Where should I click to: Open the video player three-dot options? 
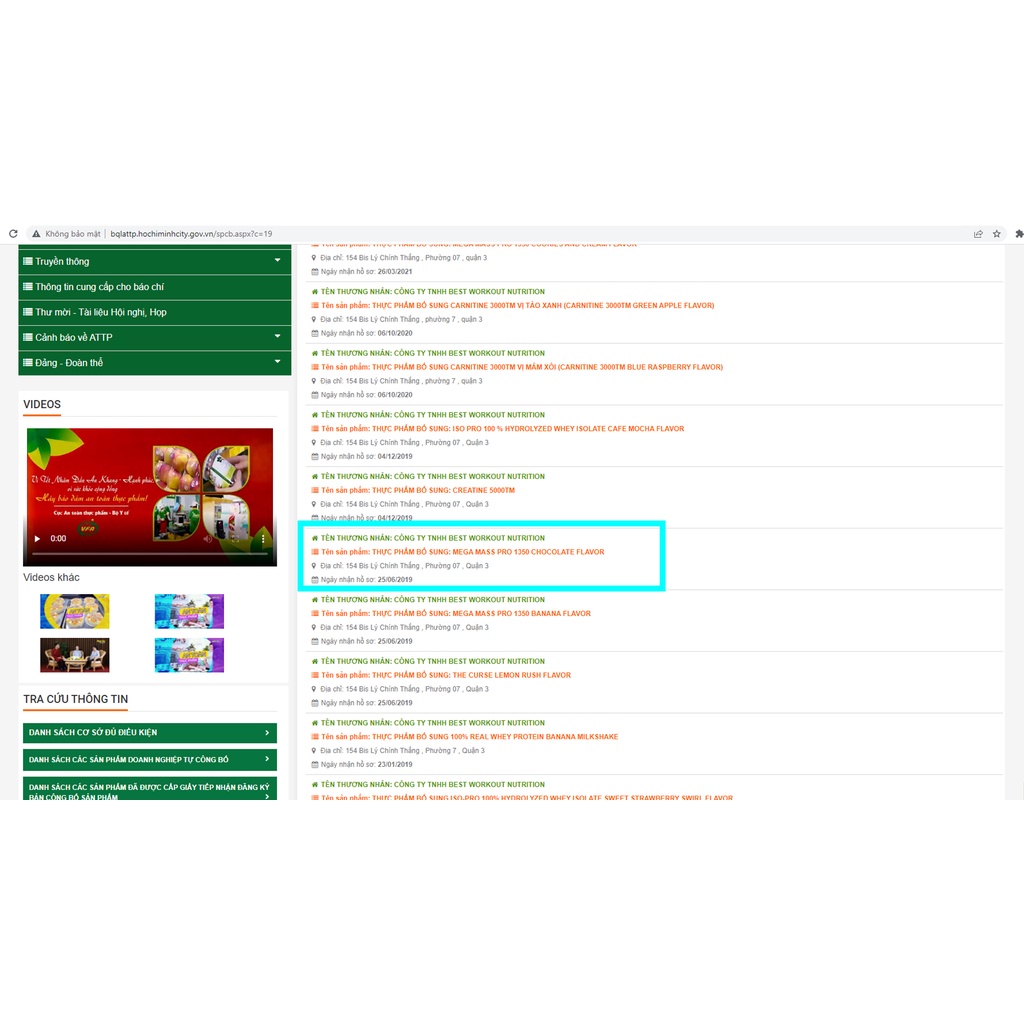pos(264,538)
